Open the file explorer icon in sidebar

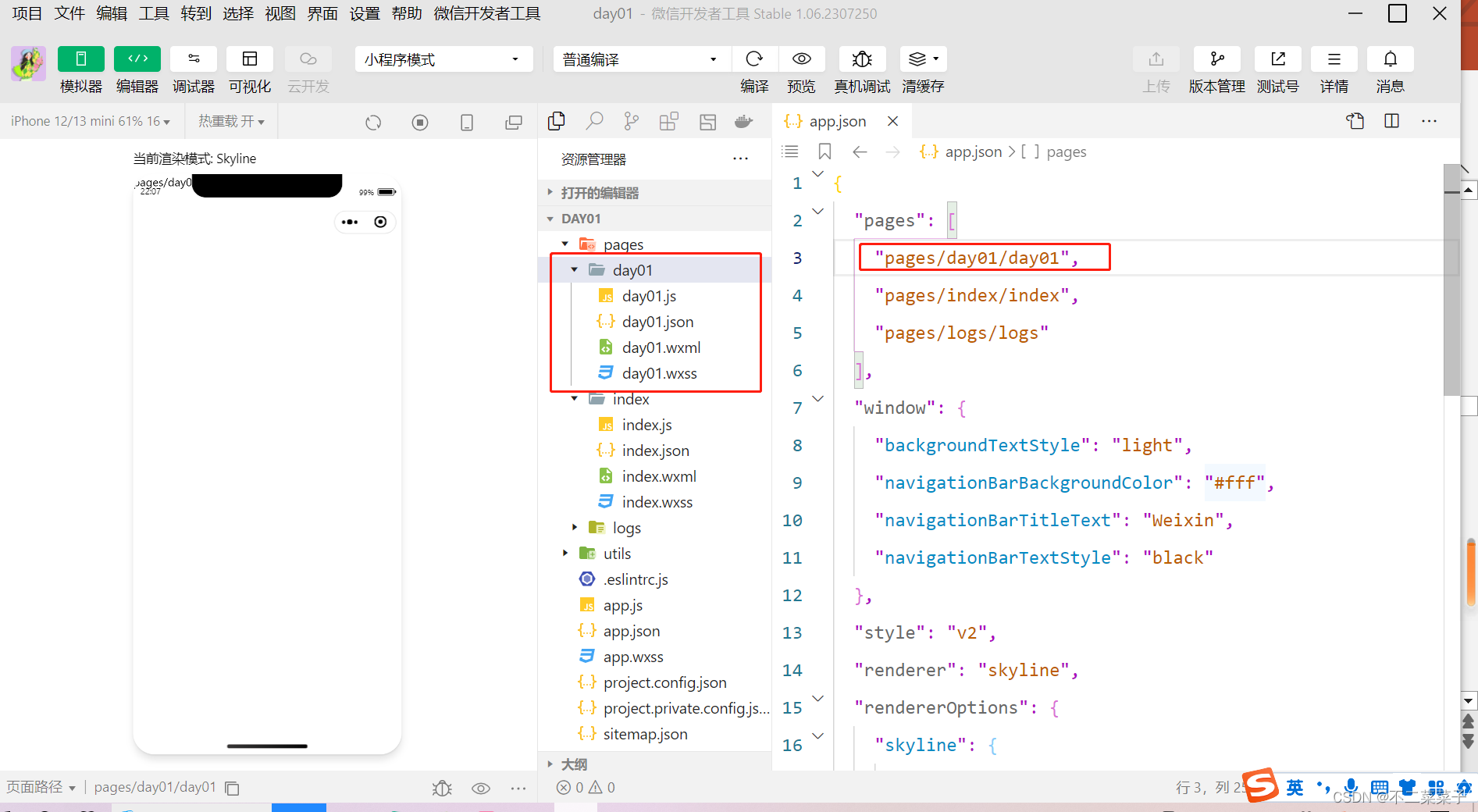coord(557,121)
